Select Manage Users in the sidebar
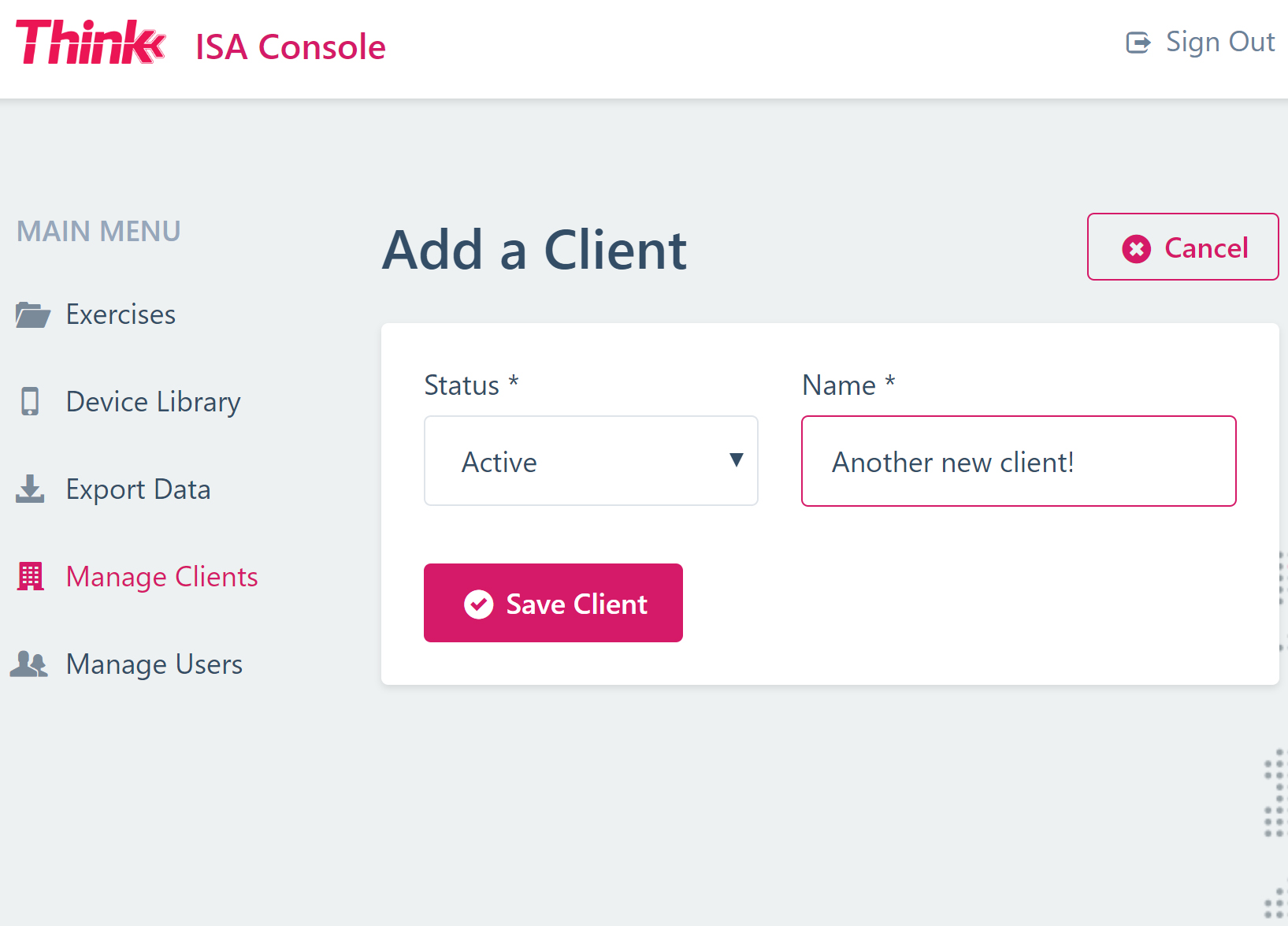The image size is (1288, 926). point(154,664)
